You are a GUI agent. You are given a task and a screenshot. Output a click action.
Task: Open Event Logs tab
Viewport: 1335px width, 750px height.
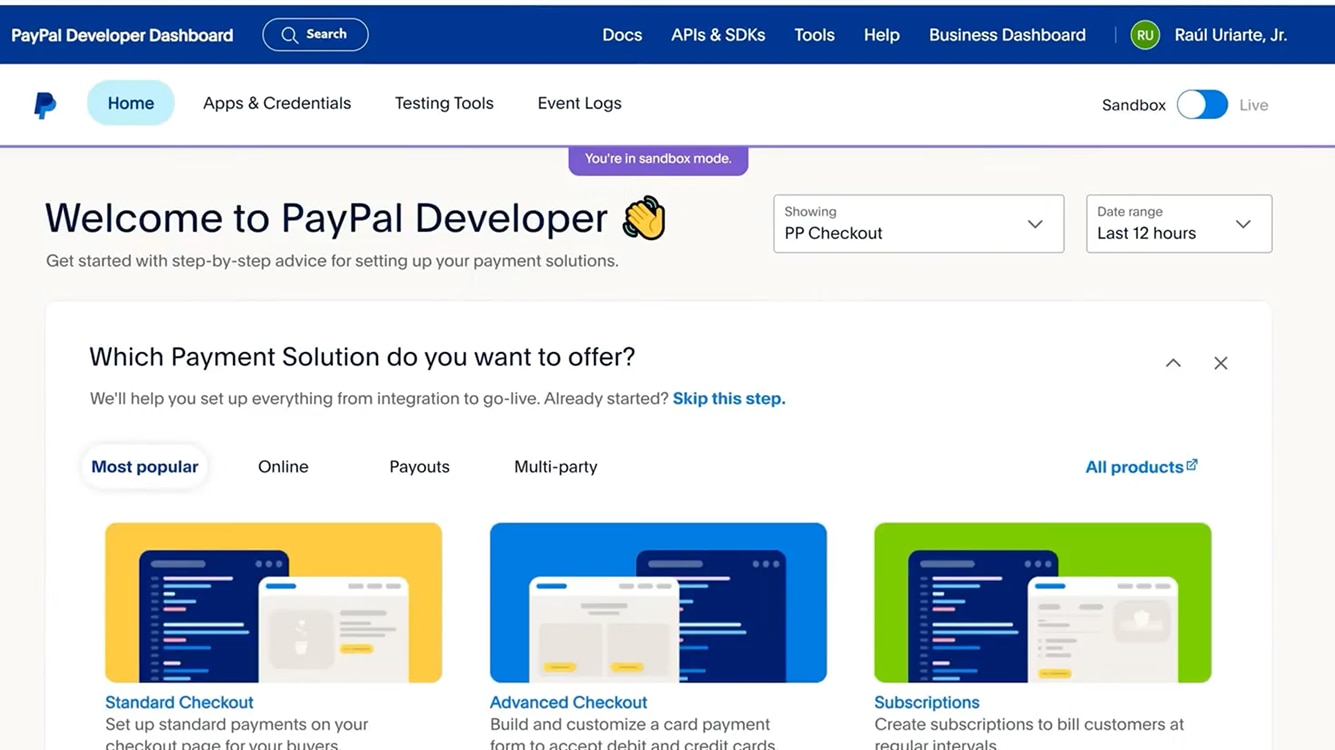coord(579,103)
